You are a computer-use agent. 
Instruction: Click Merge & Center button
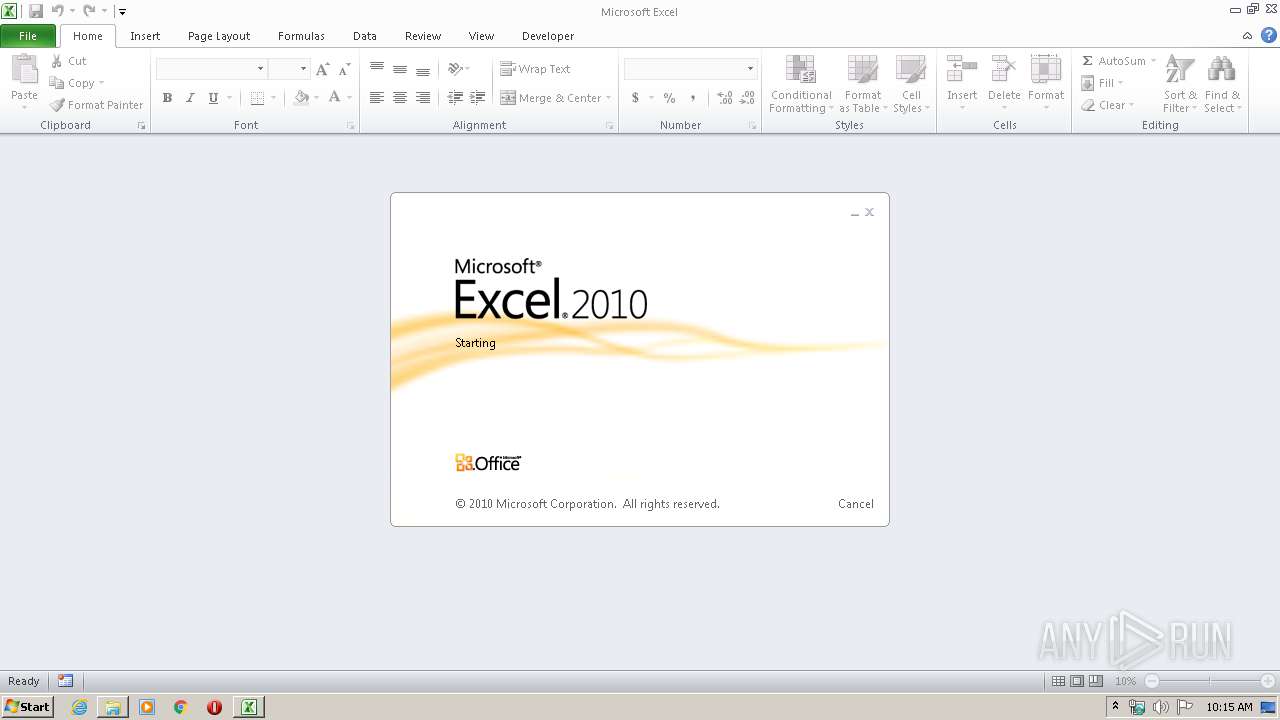[551, 98]
